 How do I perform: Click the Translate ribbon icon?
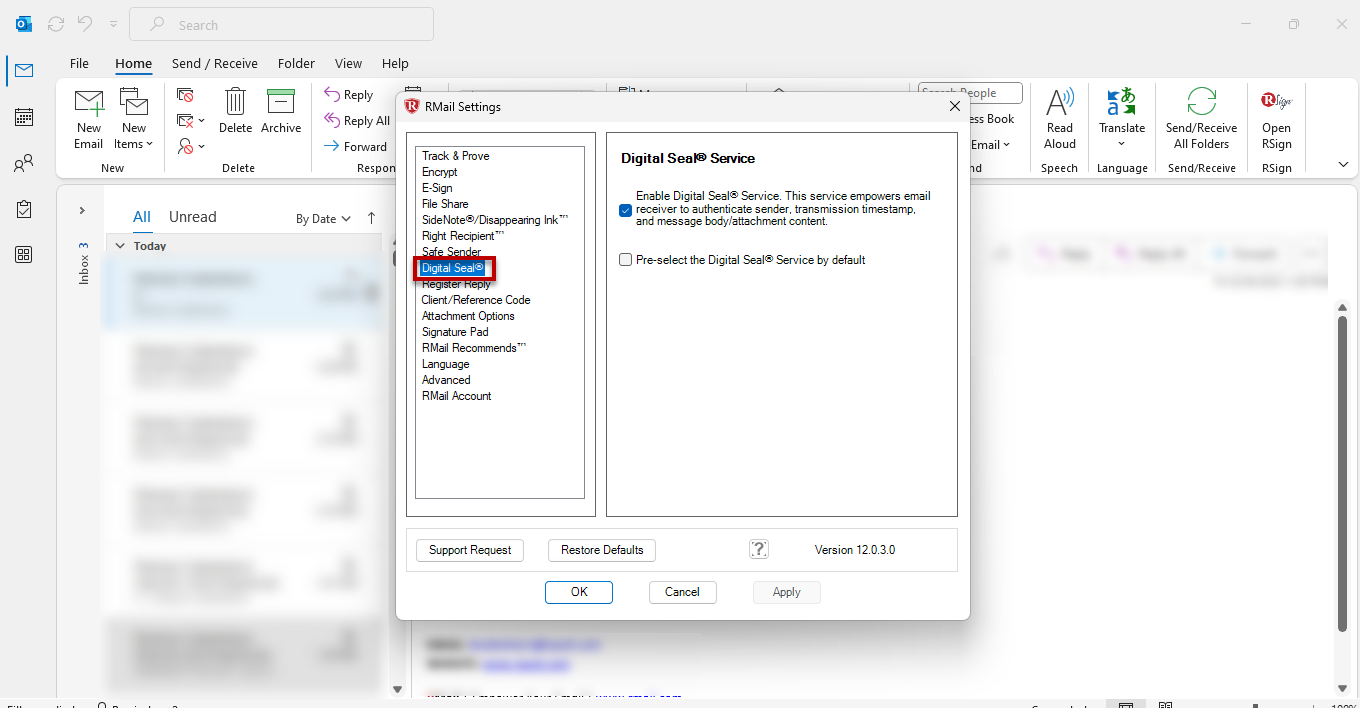(x=1122, y=103)
